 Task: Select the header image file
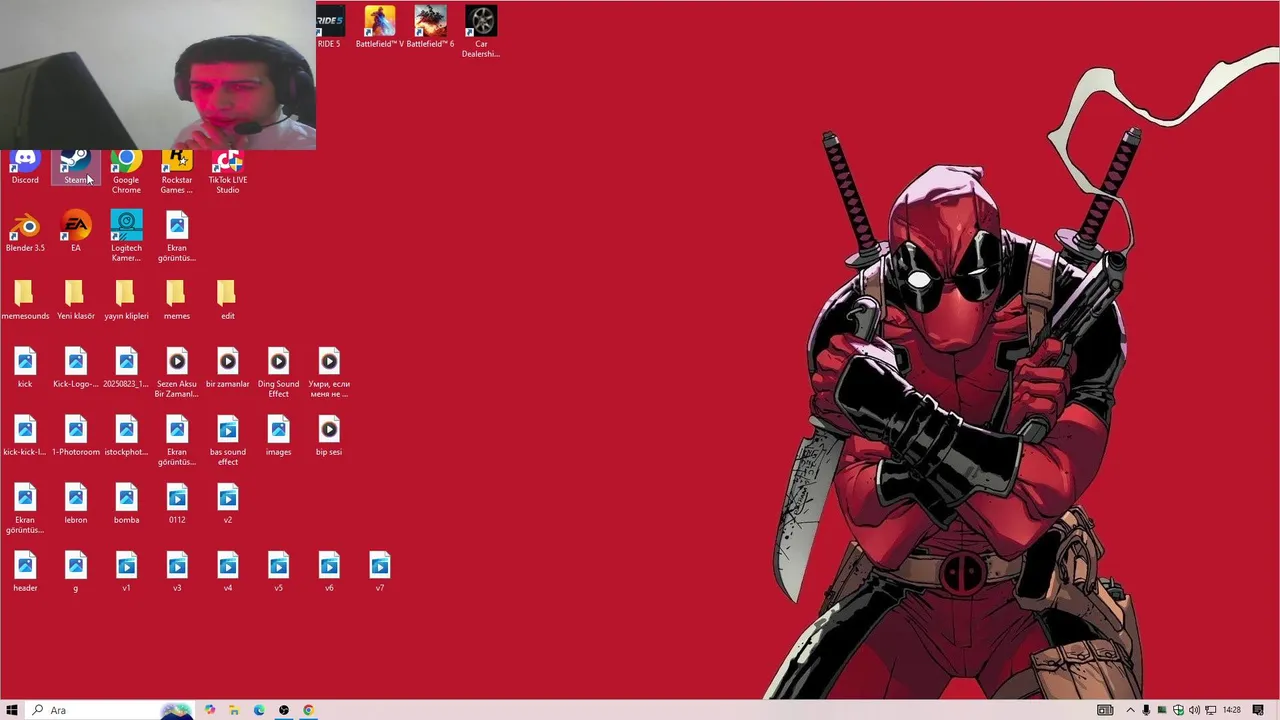pyautogui.click(x=25, y=572)
